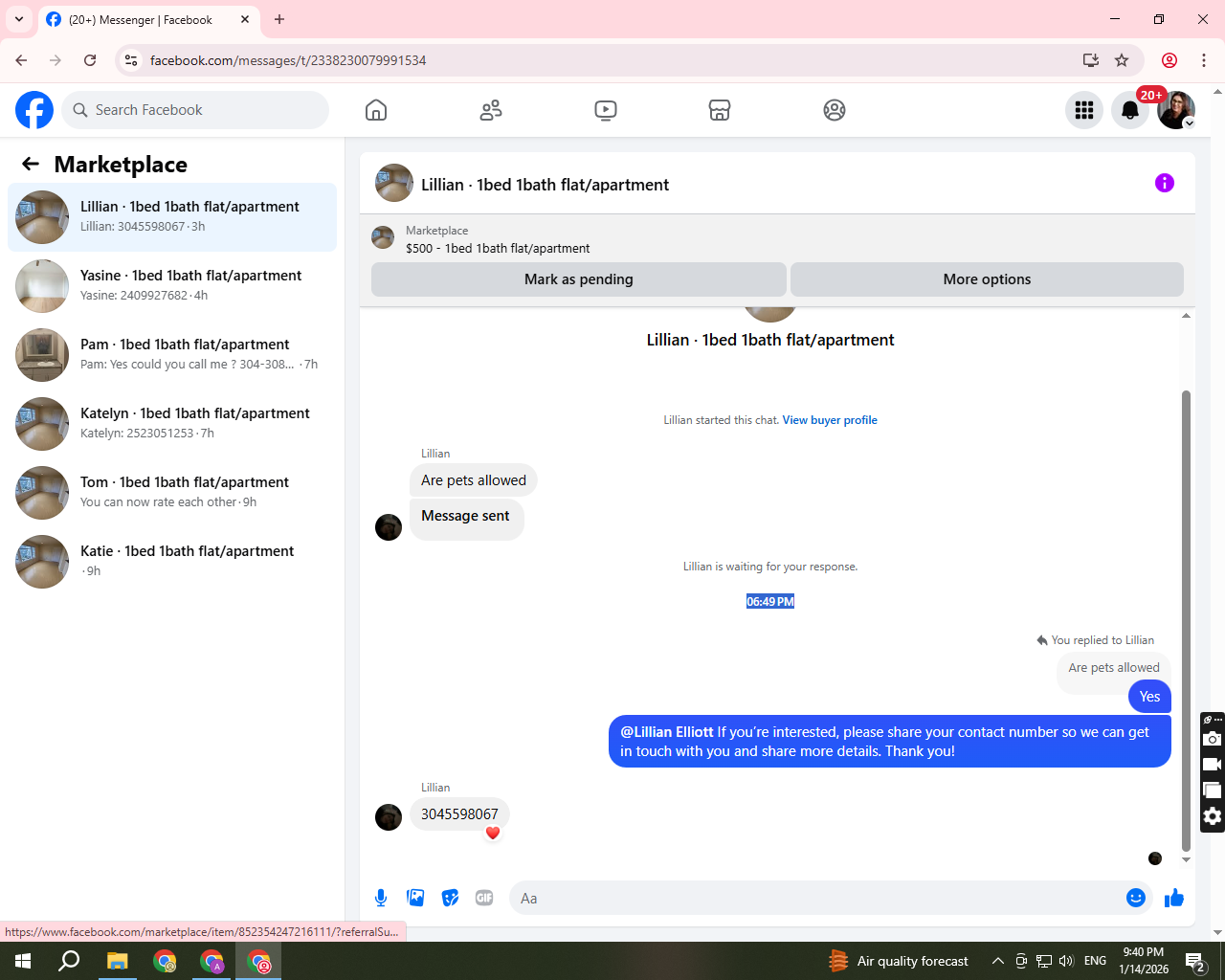Click the @Lillian Elliott mention
Screen dimensions: 1225x980
click(667, 732)
